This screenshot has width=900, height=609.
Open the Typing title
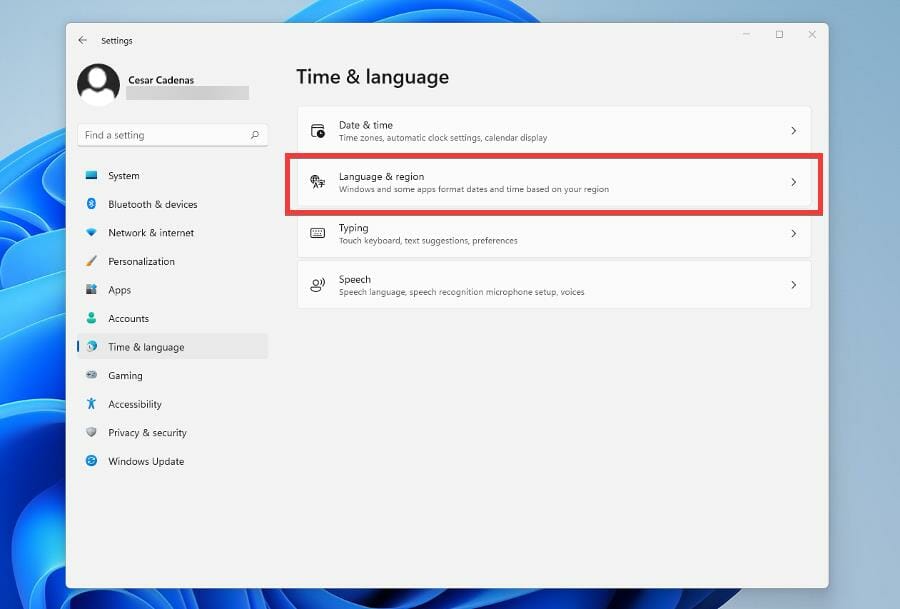pyautogui.click(x=354, y=228)
